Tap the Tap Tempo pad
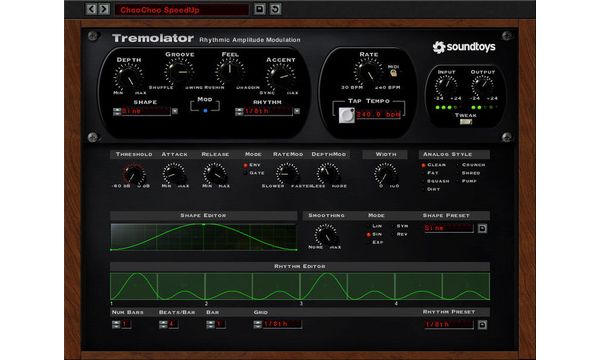The image size is (600, 360). point(346,115)
